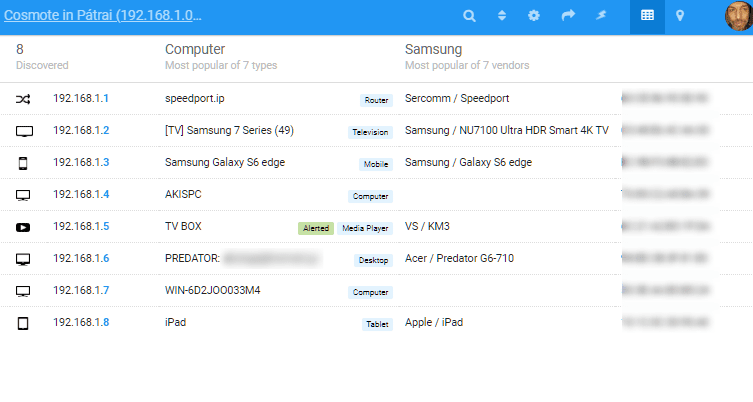Click the desktop icon beside PREDATOR
Image resolution: width=753 pixels, height=402 pixels.
[23, 259]
